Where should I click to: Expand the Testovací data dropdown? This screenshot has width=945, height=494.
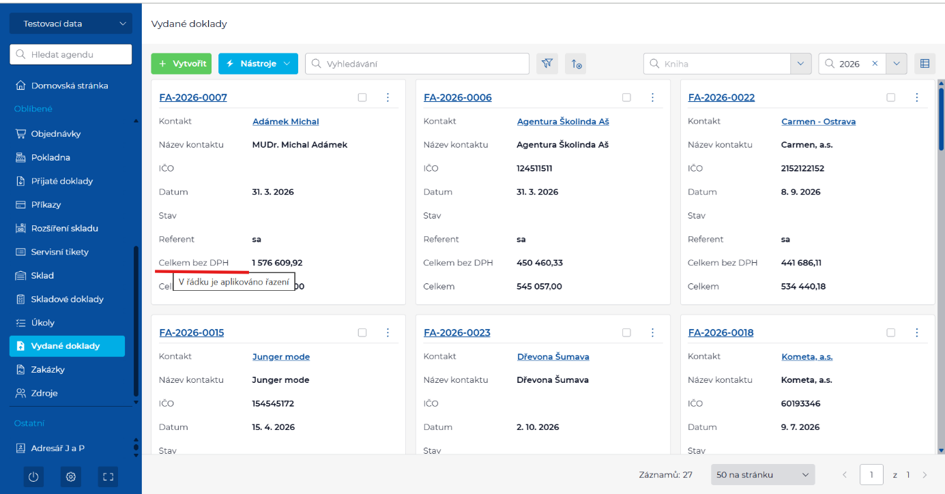point(71,23)
